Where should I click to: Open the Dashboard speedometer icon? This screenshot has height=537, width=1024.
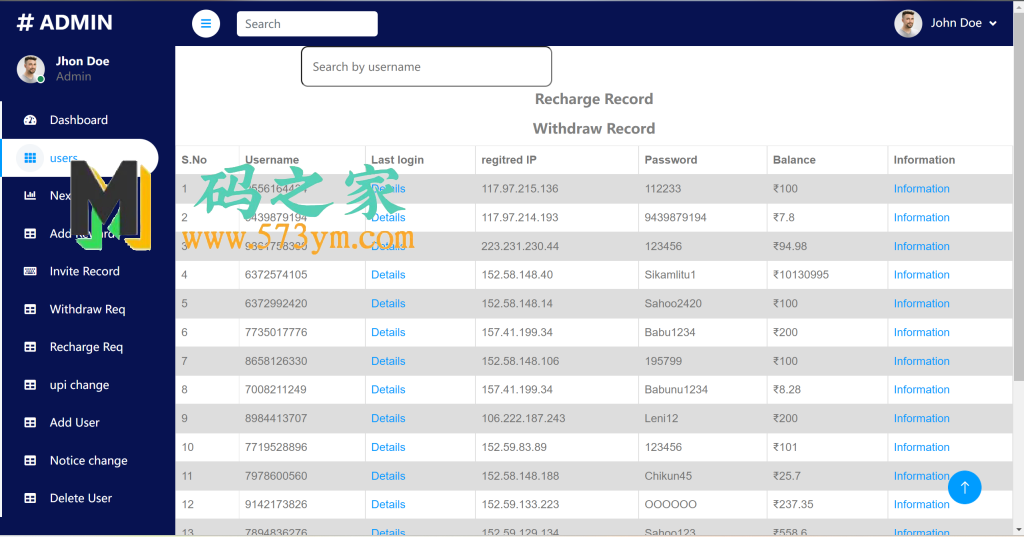pyautogui.click(x=30, y=120)
